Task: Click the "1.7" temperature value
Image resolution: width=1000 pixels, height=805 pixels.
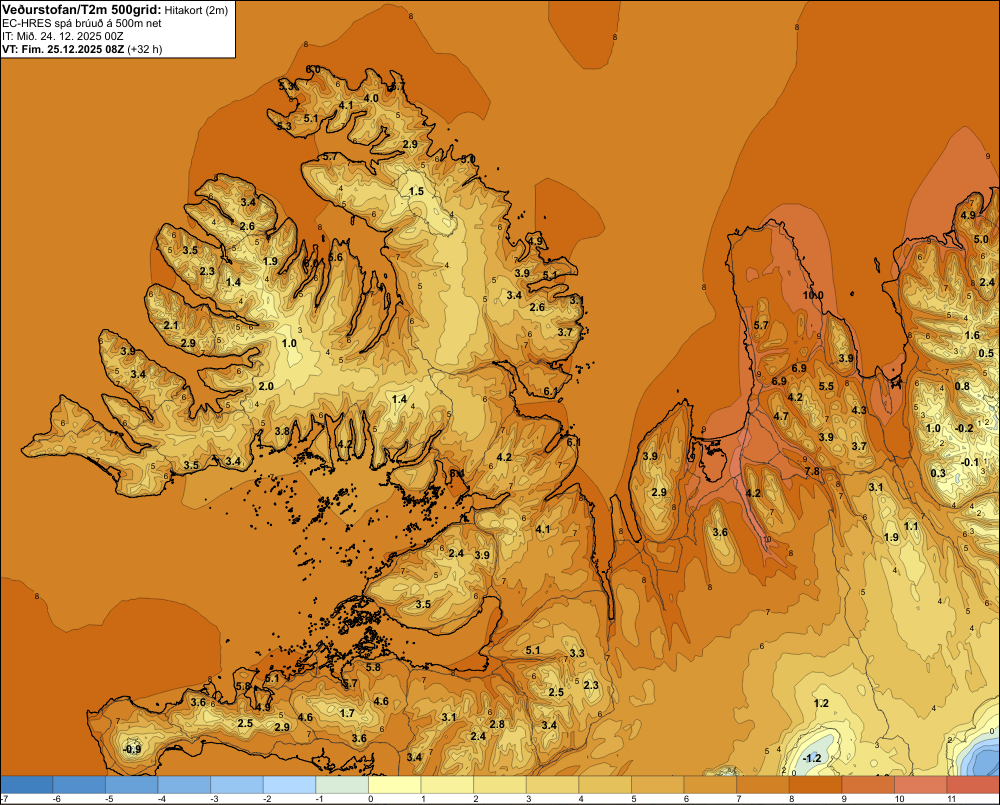Action: point(347,713)
